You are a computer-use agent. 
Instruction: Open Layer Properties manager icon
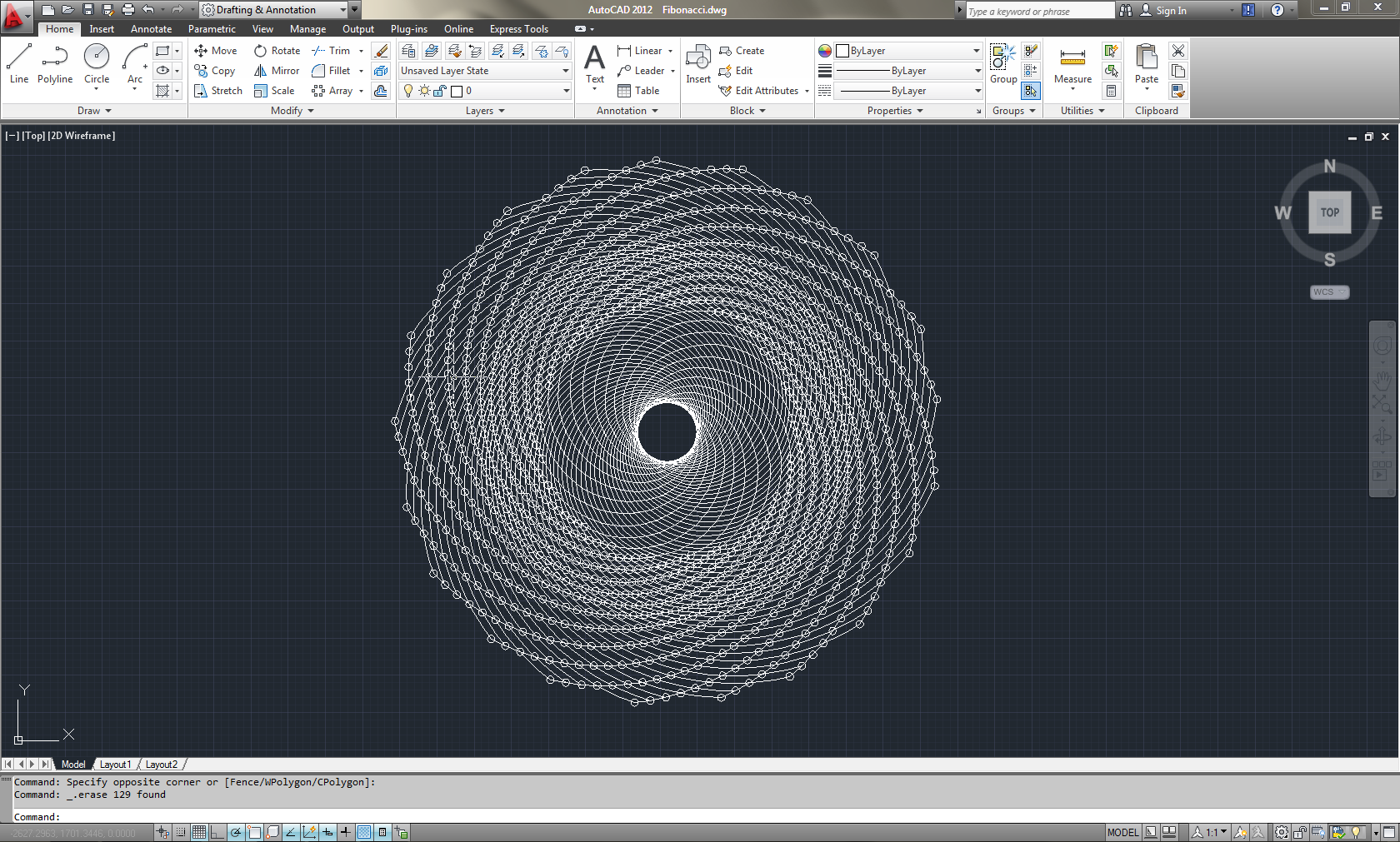pos(408,51)
